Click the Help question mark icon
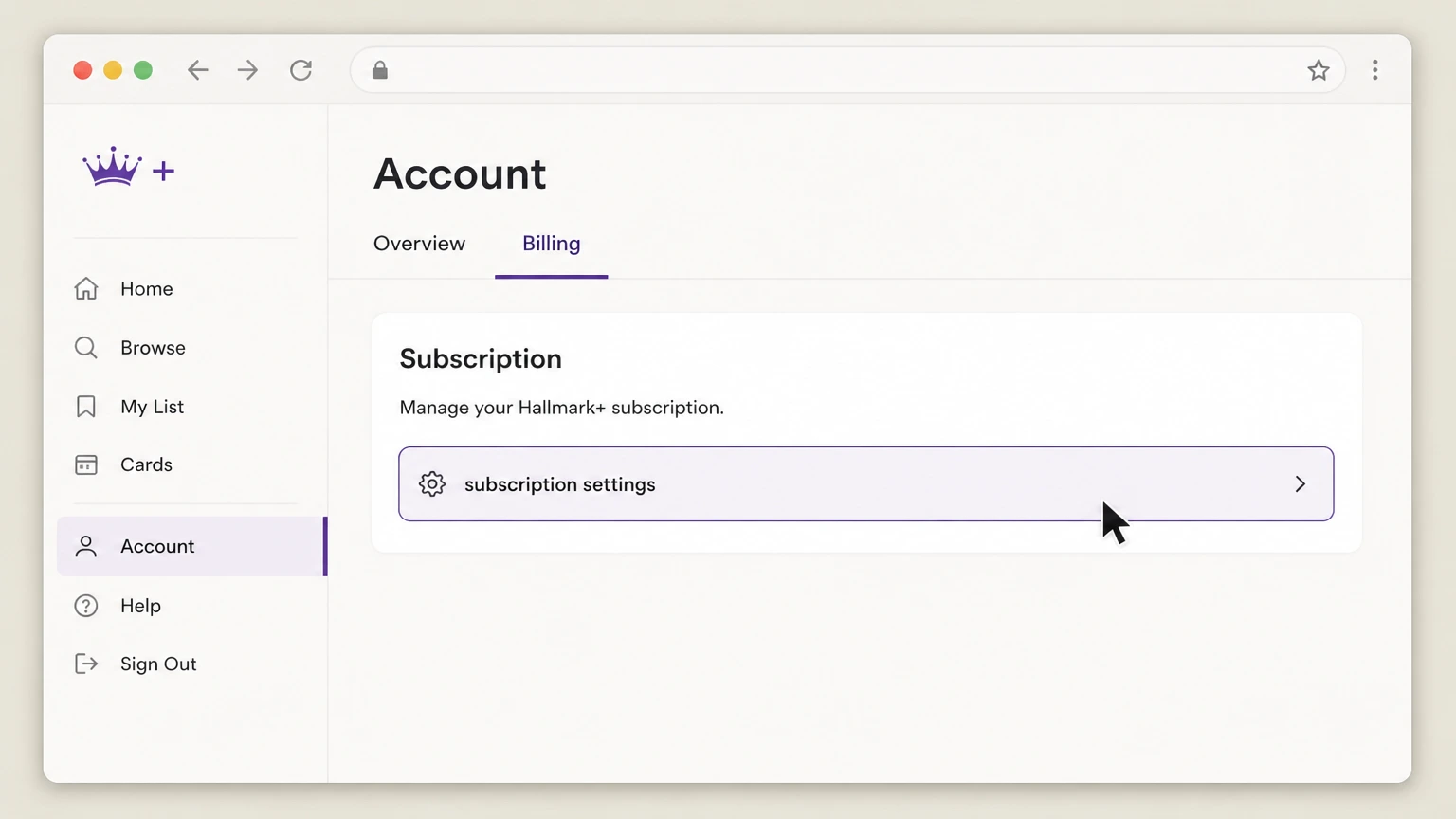The width and height of the screenshot is (1456, 819). (x=86, y=606)
